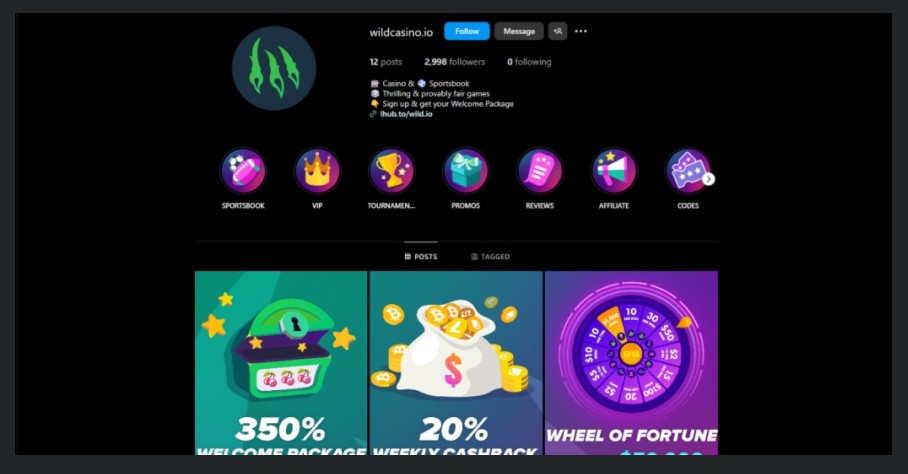View the 2,998 followers list
This screenshot has height=474, width=908.
(x=455, y=62)
